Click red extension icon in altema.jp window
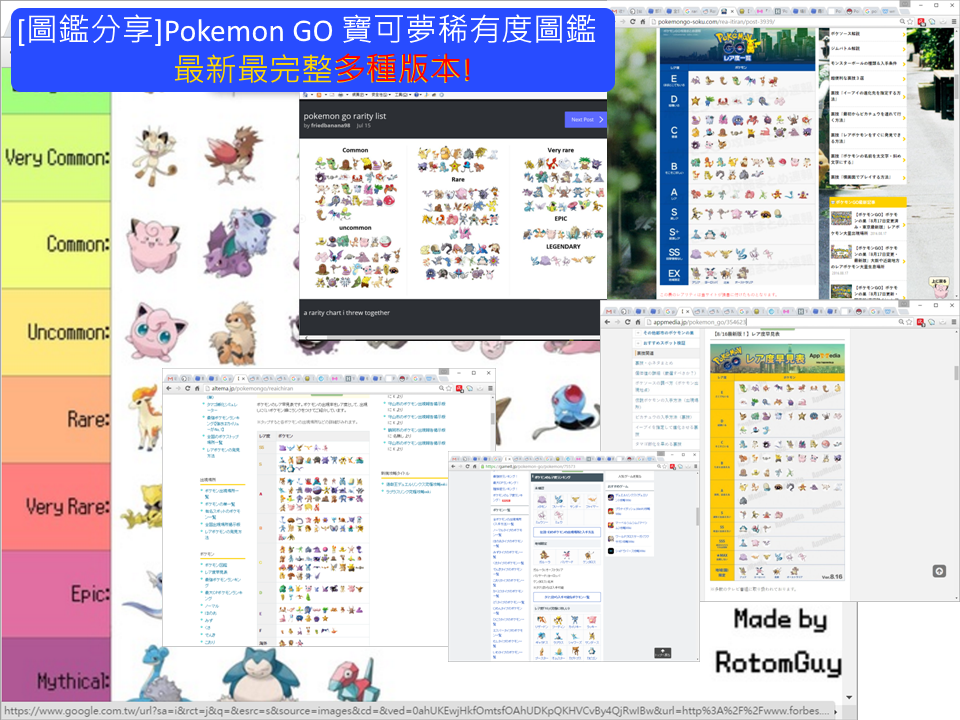This screenshot has width=960, height=720. 459,388
